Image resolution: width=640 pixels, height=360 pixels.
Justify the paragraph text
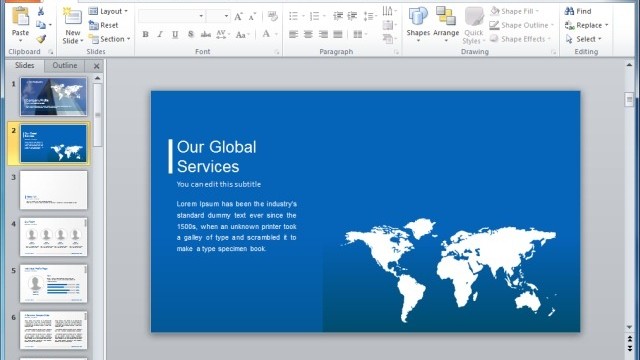click(338, 34)
